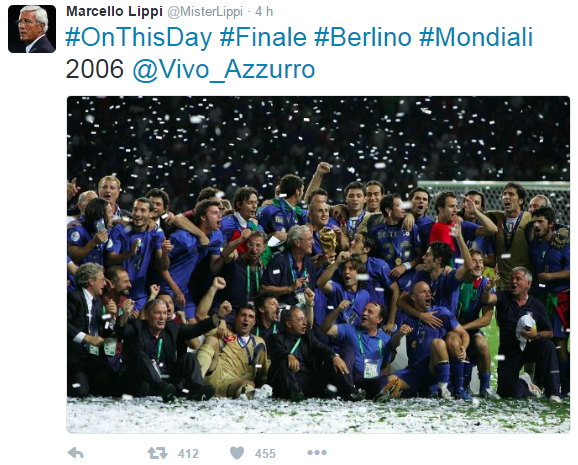
Task: Click the gold trophy in the team photo
Action: (x=328, y=242)
